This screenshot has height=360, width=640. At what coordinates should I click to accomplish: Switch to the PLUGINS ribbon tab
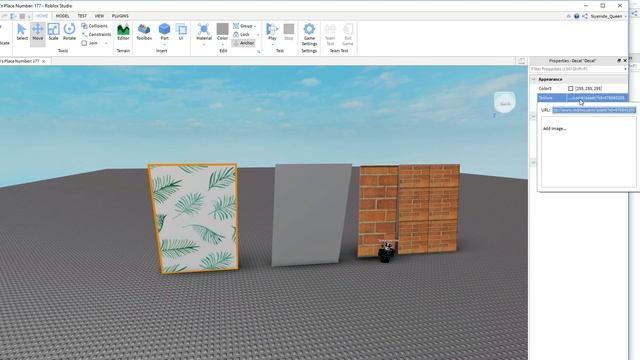click(120, 16)
